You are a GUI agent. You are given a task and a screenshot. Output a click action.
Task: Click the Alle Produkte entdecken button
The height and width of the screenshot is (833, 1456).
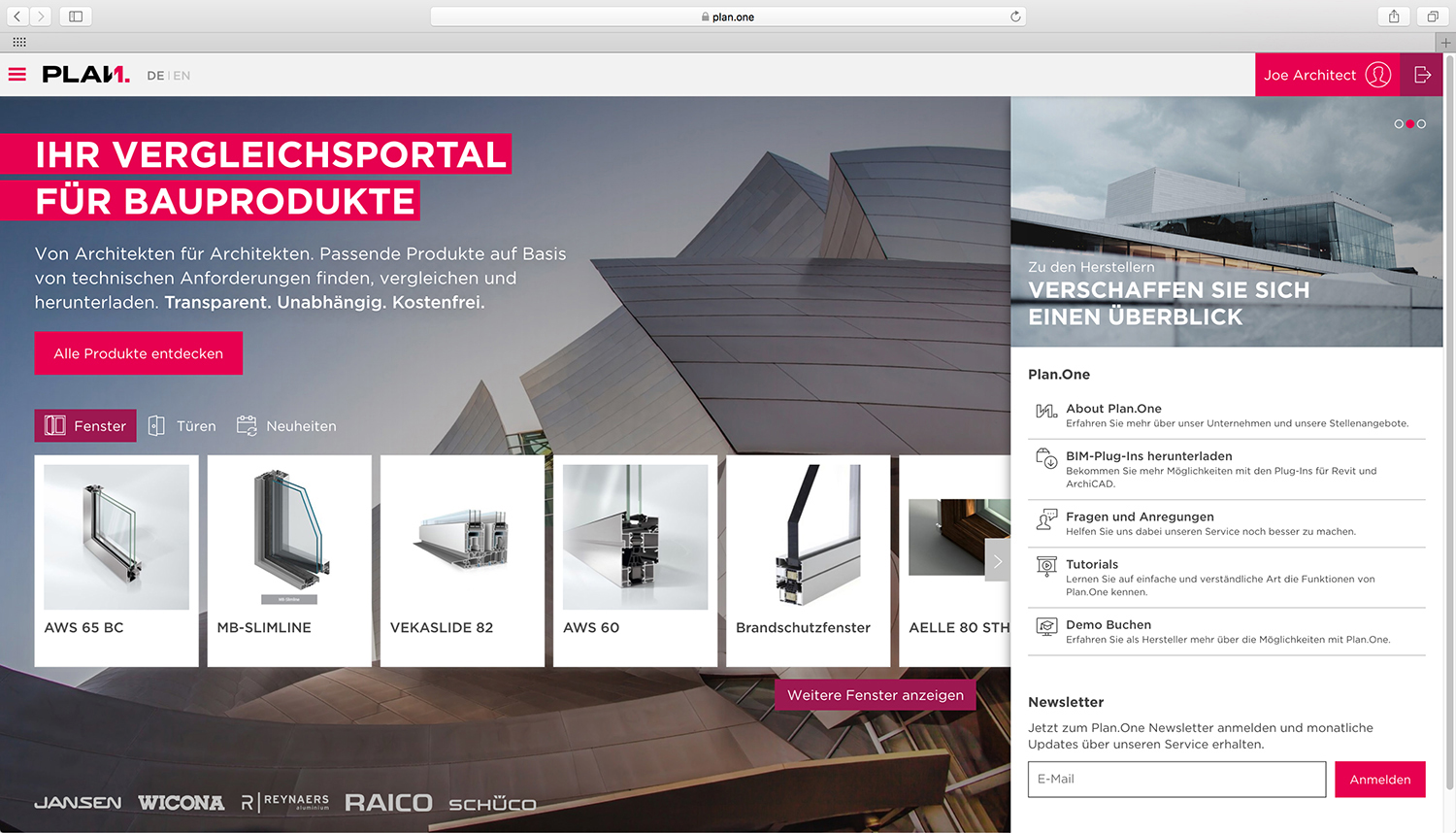138,352
